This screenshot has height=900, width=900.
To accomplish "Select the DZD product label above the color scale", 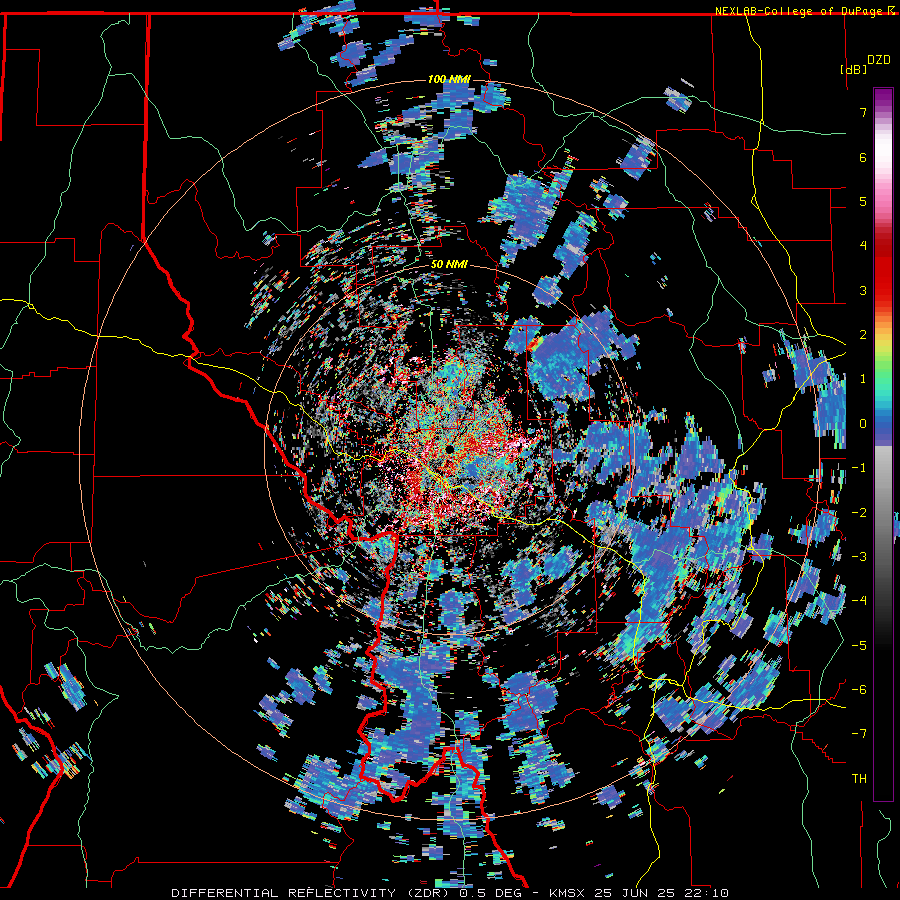I will point(879,60).
